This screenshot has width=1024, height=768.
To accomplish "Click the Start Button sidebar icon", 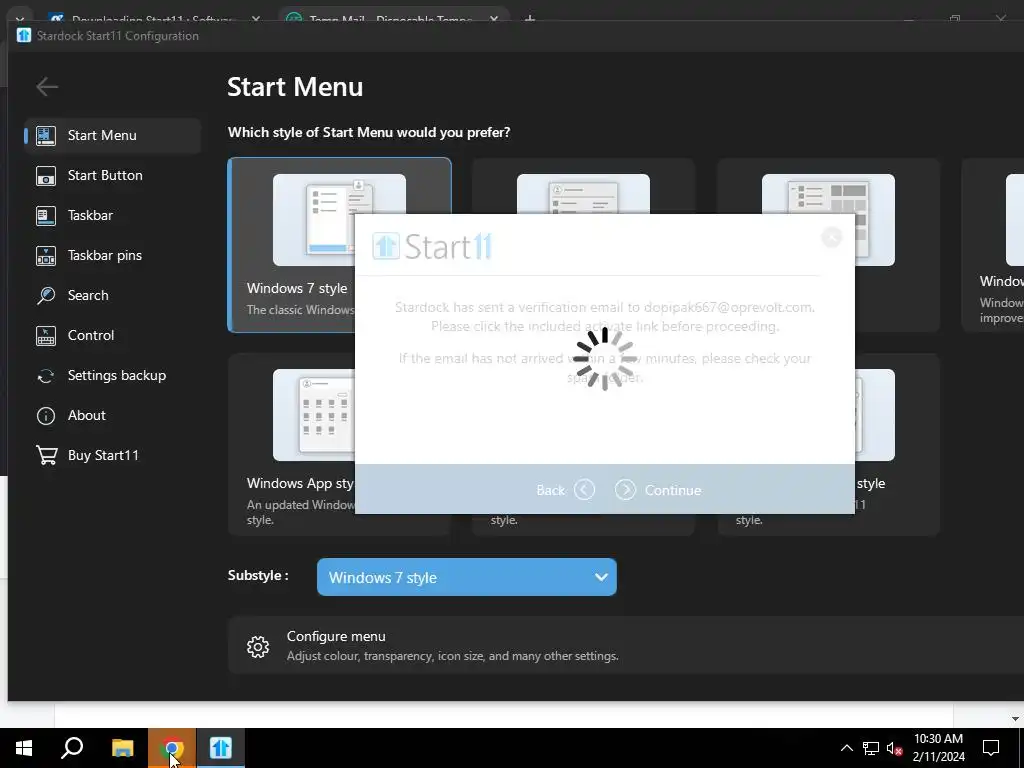I will coord(46,175).
